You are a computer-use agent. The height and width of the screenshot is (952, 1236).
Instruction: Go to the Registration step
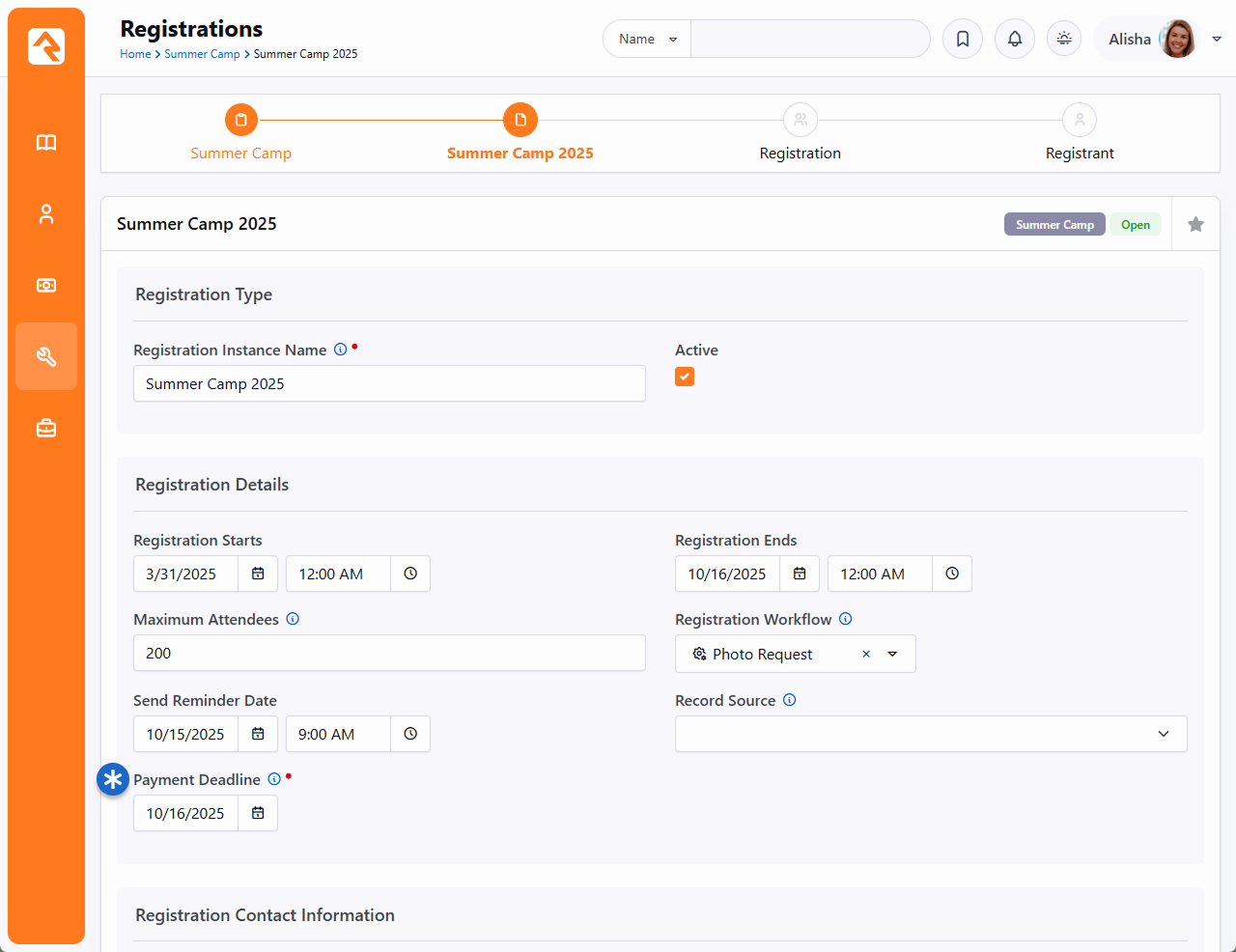(800, 121)
